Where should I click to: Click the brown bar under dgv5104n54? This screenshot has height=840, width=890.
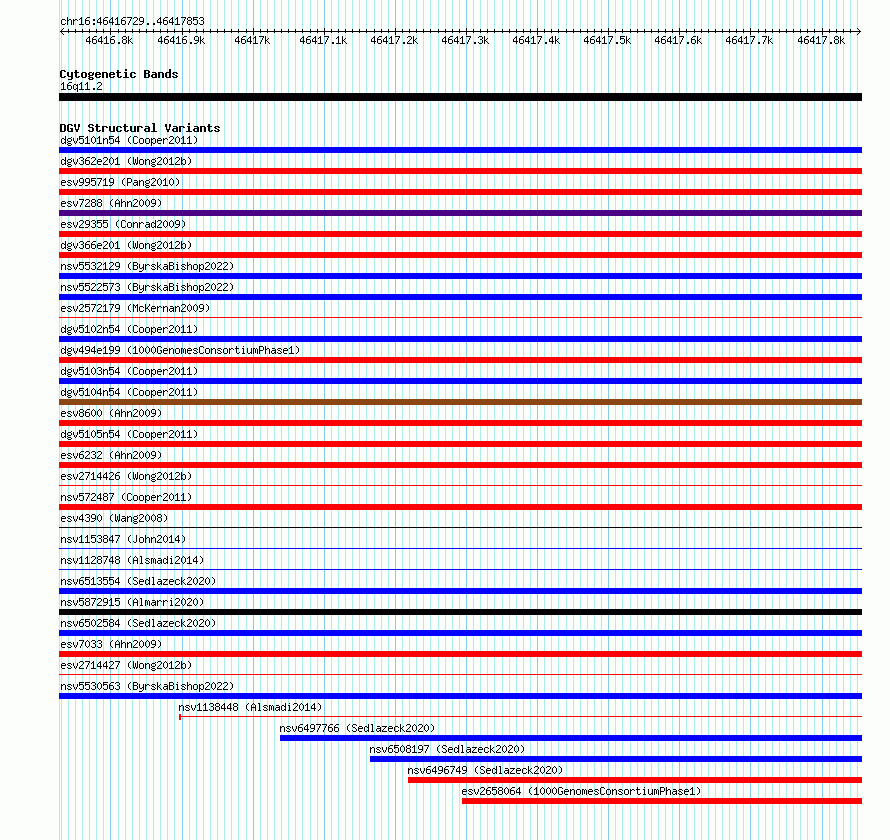[x=460, y=402]
